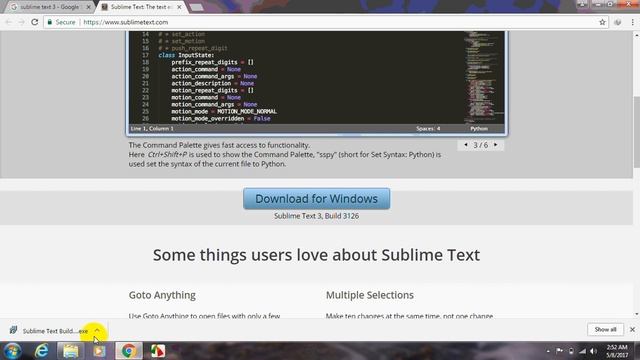Close the Sublime Text website tab

179,7
